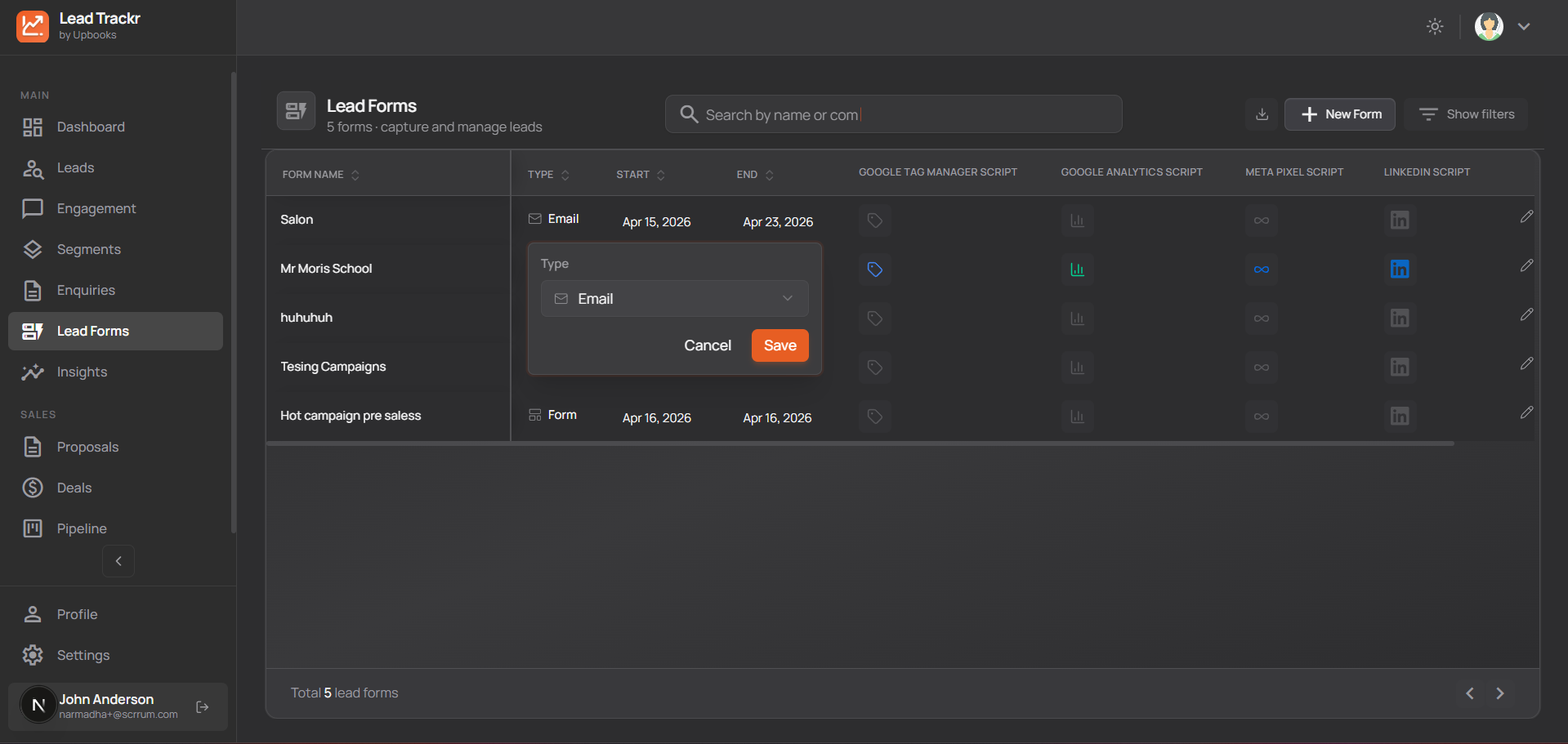Image resolution: width=1568 pixels, height=744 pixels.
Task: Click LinkedIn script icon for huhuhuh
Action: point(1399,319)
